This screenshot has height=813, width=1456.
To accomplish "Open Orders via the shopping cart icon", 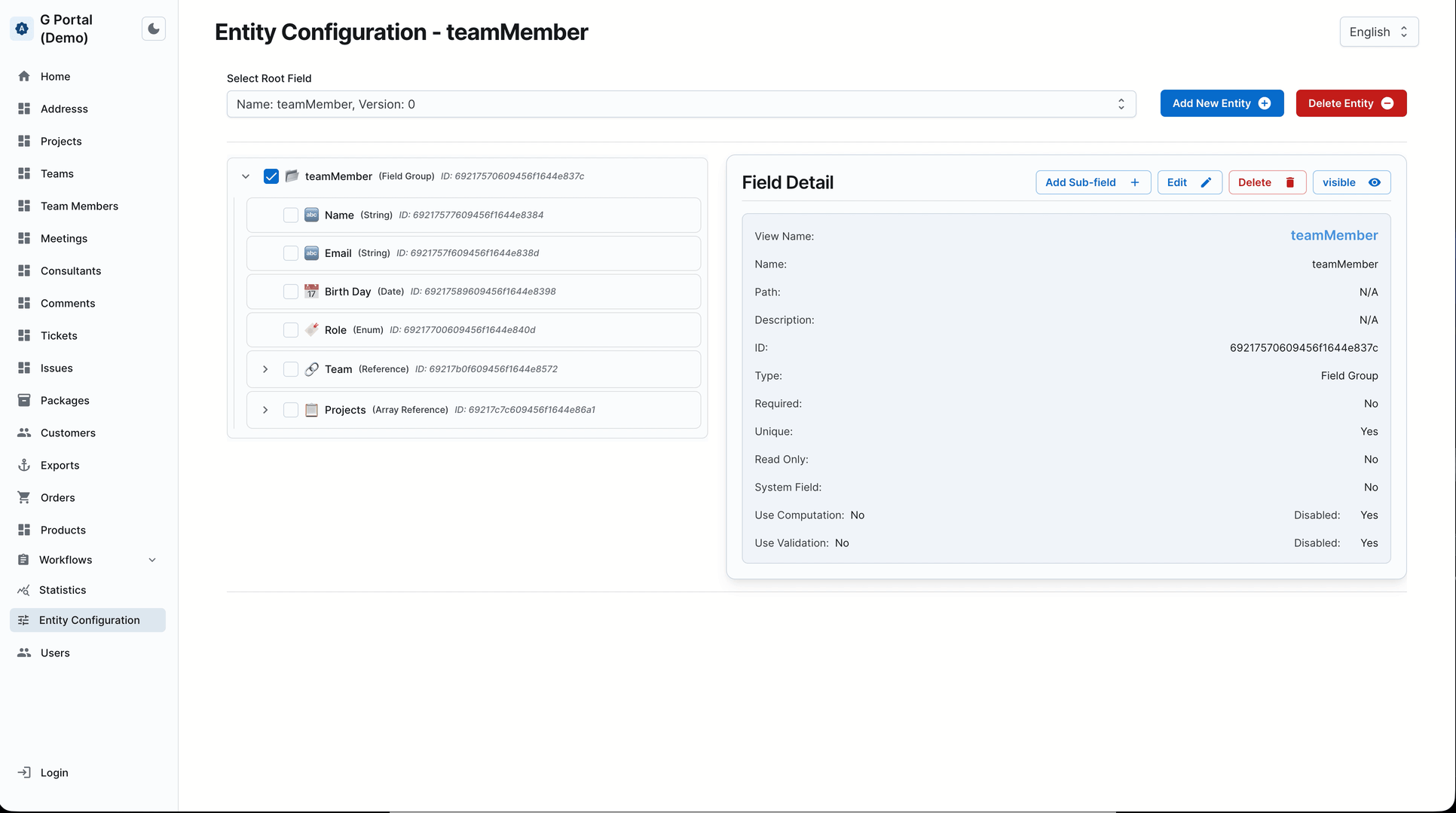I will pyautogui.click(x=24, y=497).
